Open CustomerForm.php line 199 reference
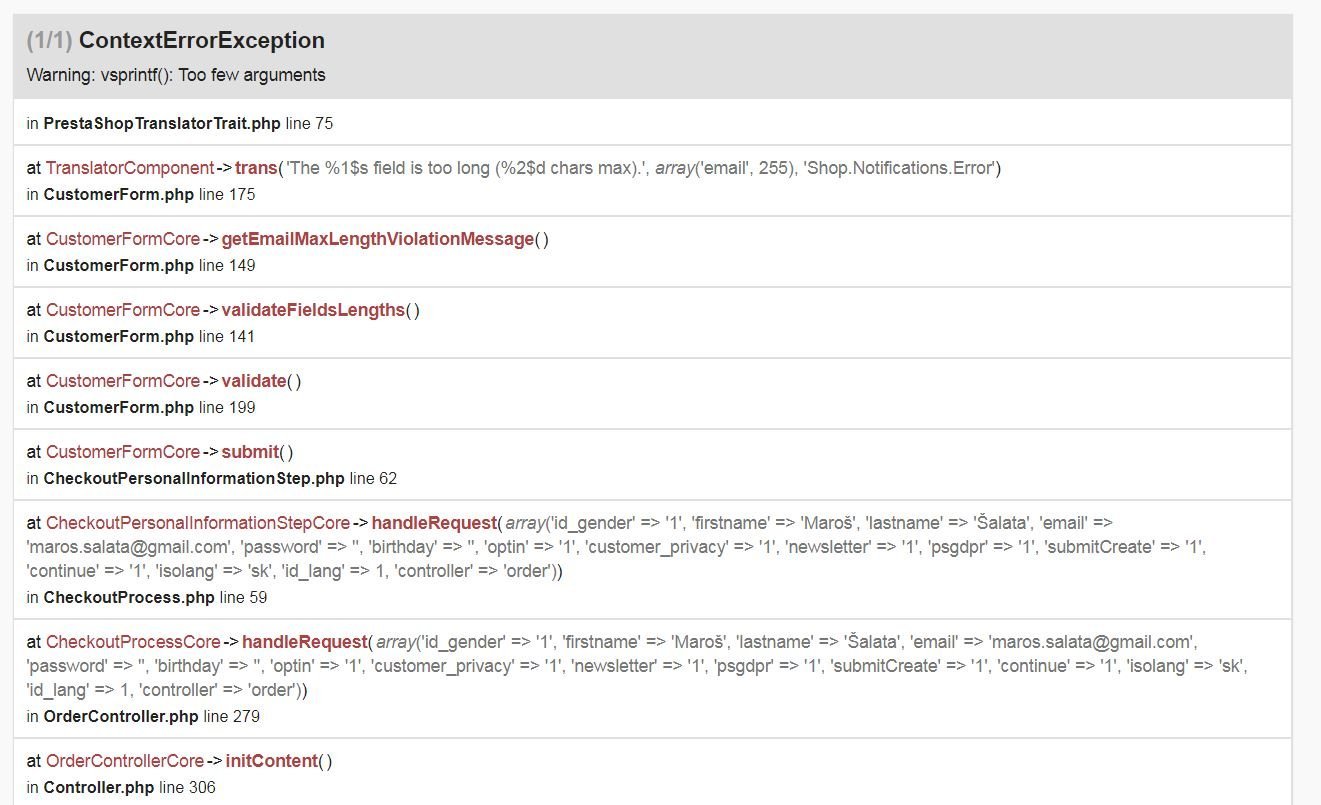 pos(118,408)
